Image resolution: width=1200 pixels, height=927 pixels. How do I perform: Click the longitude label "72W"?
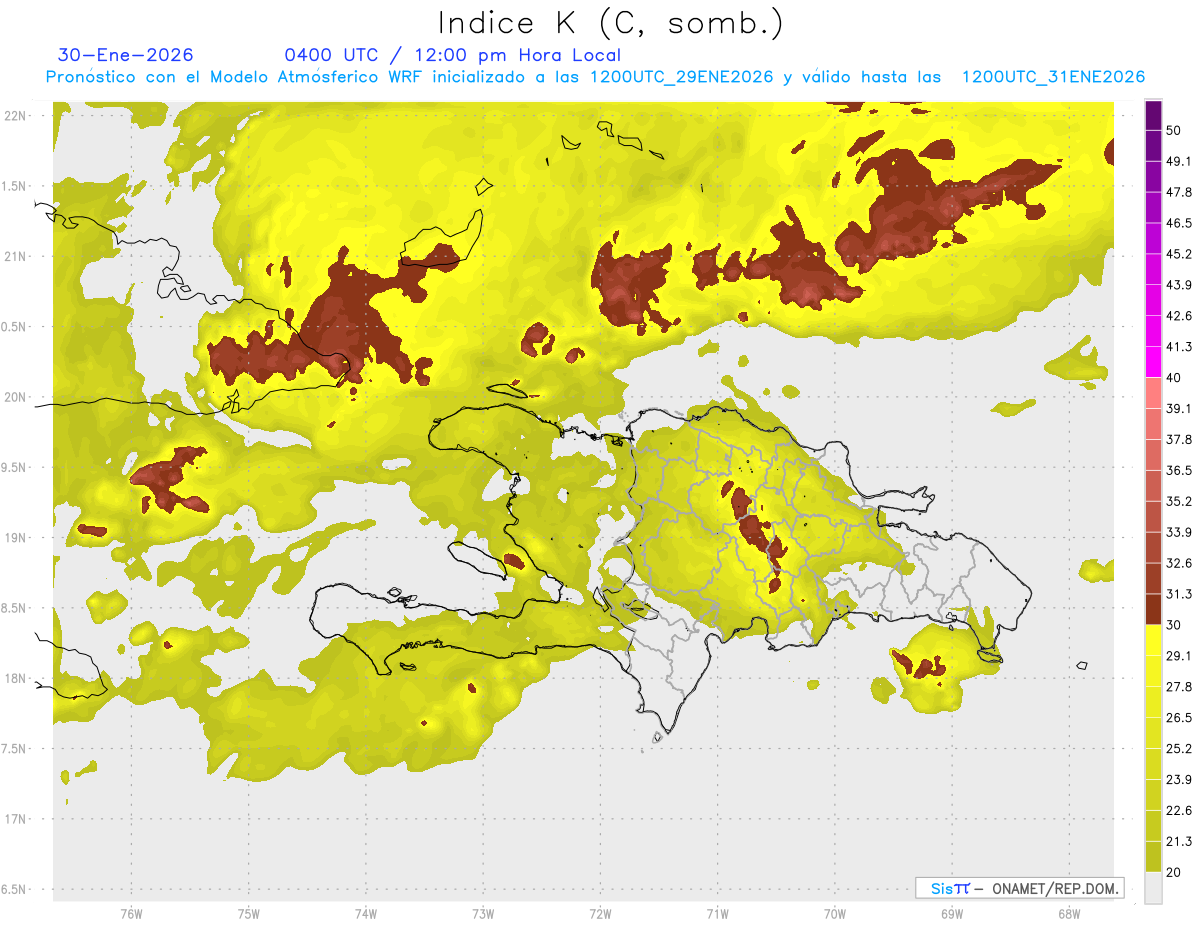point(600,914)
